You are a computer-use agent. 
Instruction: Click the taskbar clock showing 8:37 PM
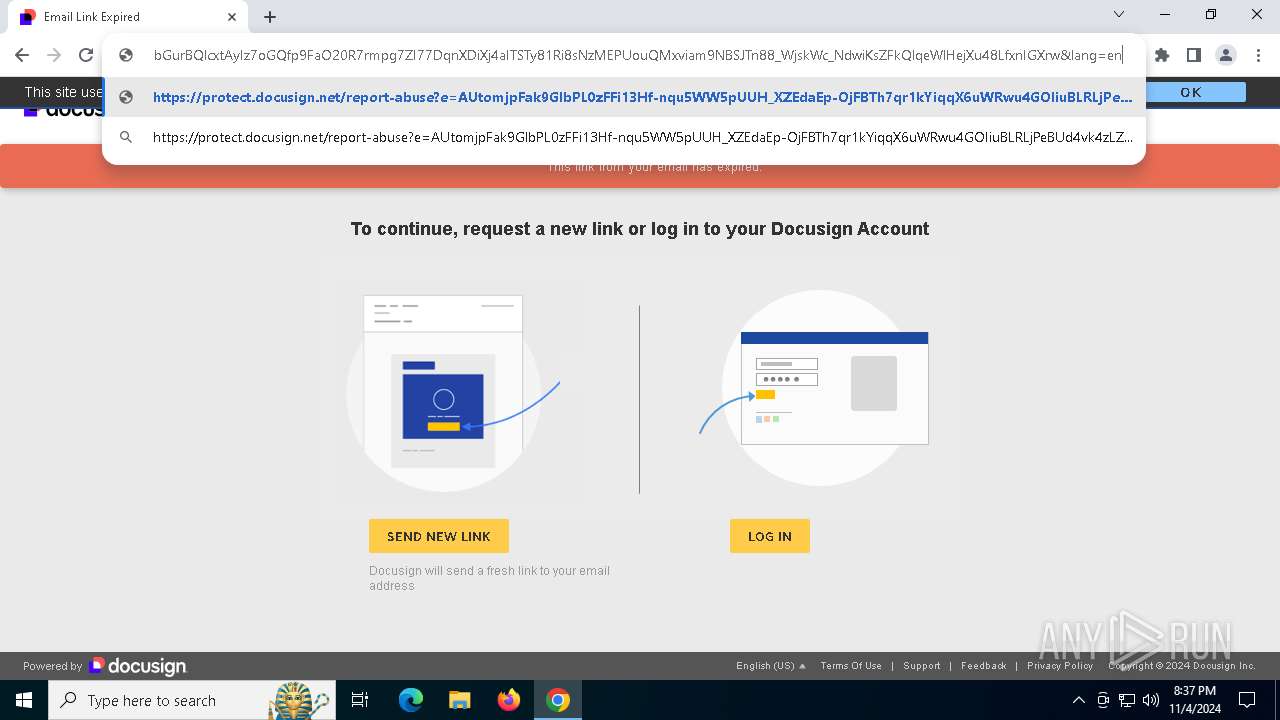coord(1195,700)
